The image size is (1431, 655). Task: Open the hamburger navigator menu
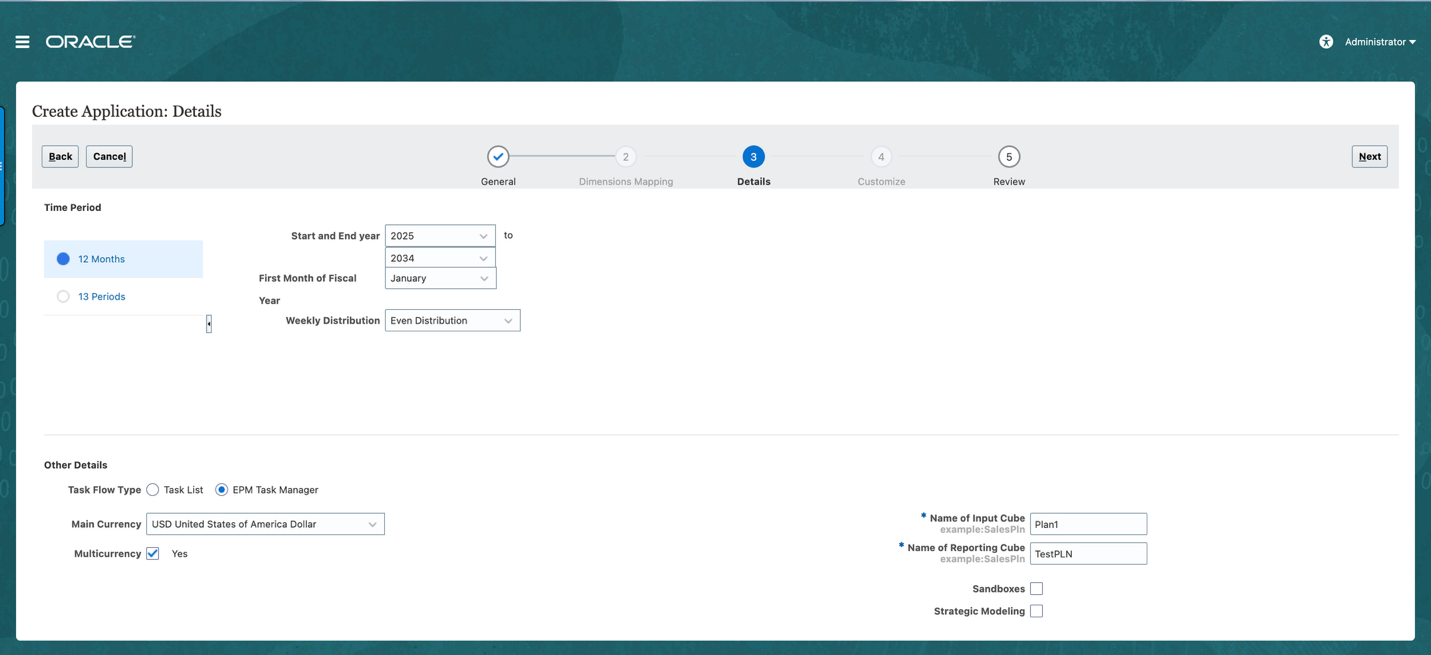point(22,42)
